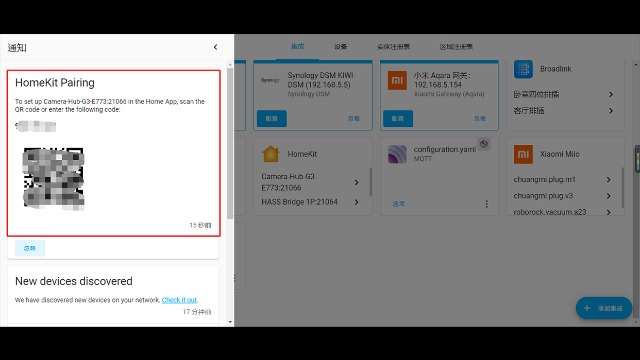Image resolution: width=640 pixels, height=360 pixels.
Task: Click "HomeKit Pairing" notification title
Action: [x=55, y=83]
